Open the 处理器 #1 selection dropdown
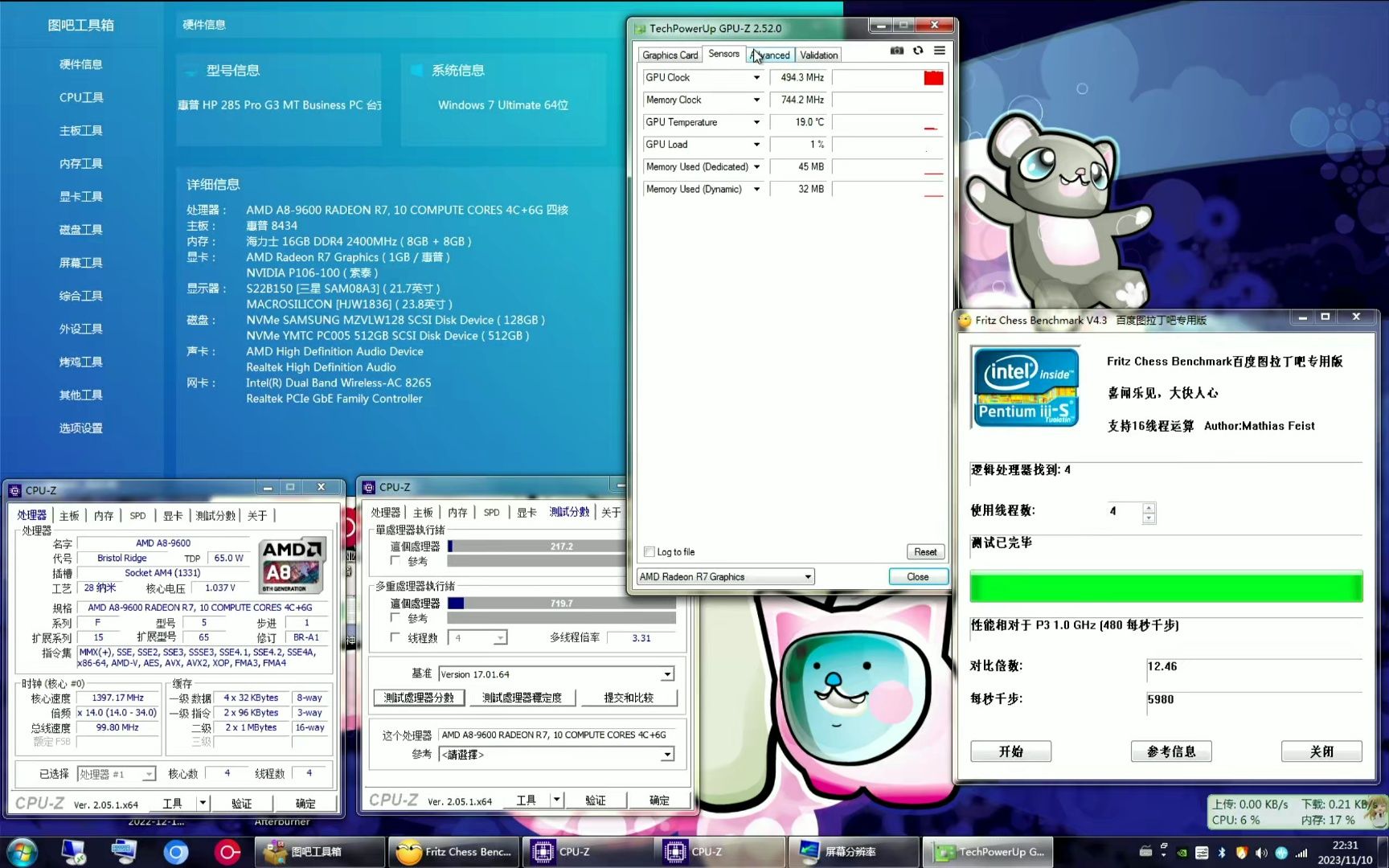Viewport: 1389px width, 868px height. tap(117, 774)
